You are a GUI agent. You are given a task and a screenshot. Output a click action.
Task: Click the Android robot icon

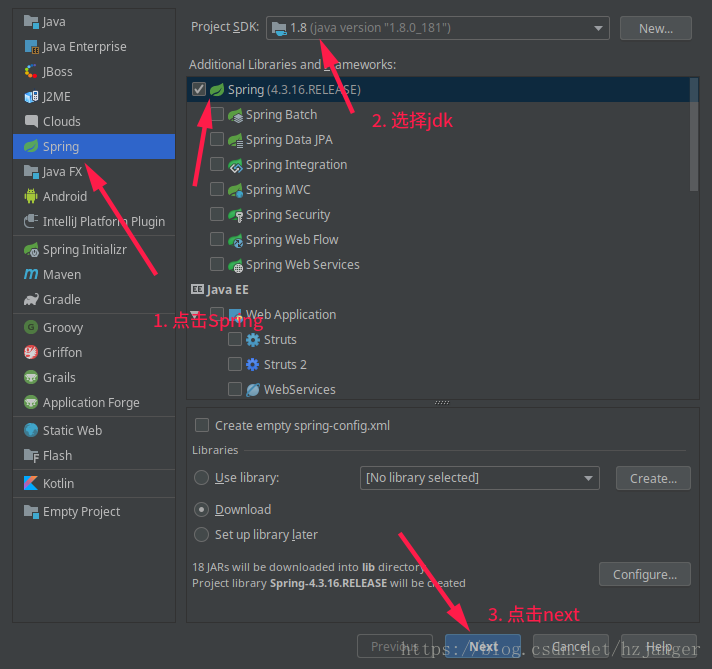[x=31, y=196]
